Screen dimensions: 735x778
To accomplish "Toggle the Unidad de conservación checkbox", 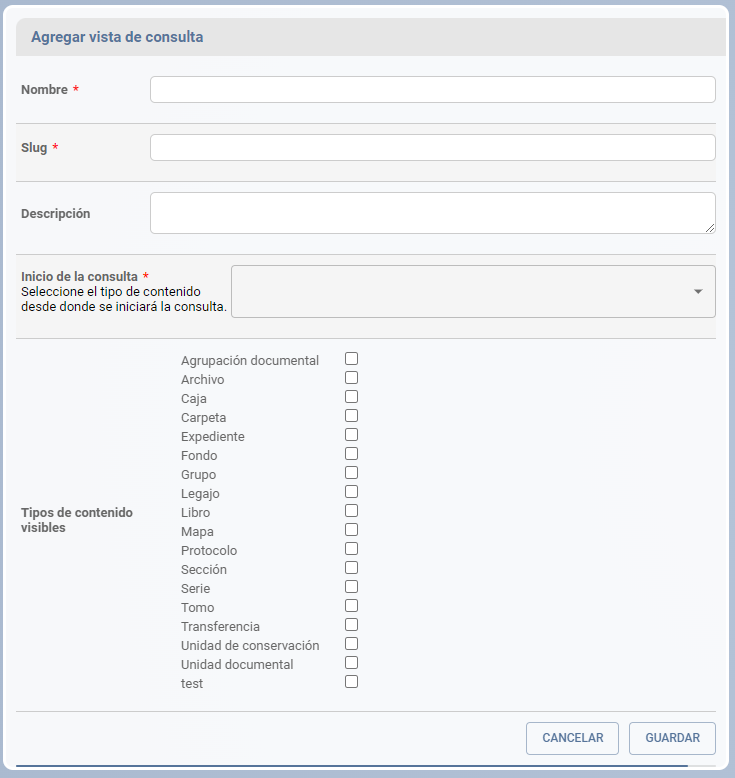I will [351, 644].
